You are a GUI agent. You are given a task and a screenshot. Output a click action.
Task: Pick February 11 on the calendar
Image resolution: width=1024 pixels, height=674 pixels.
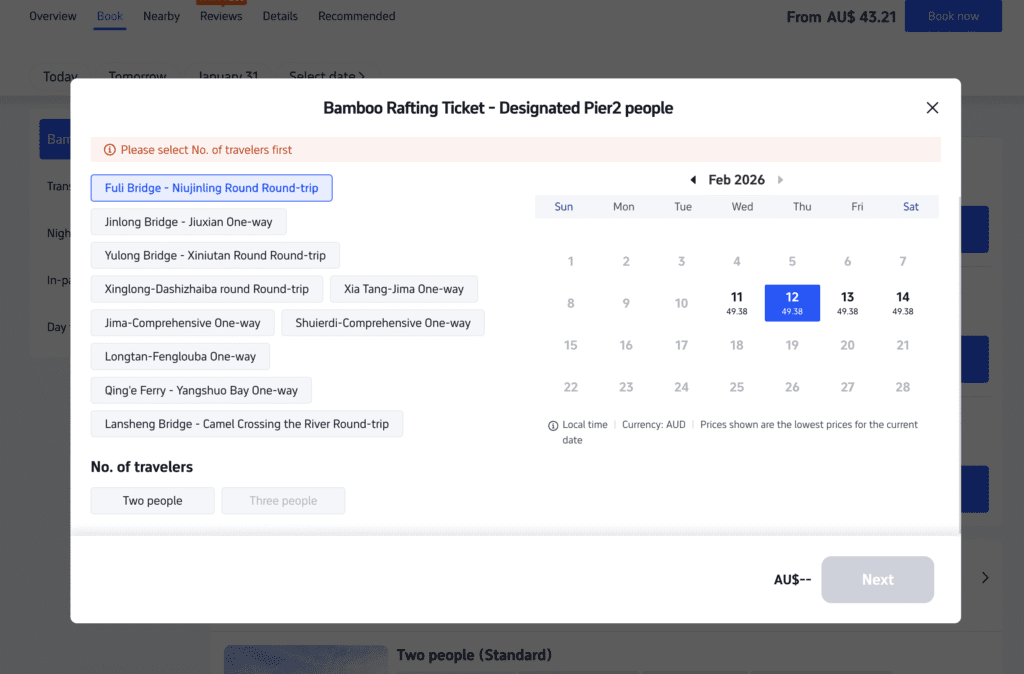coord(737,302)
